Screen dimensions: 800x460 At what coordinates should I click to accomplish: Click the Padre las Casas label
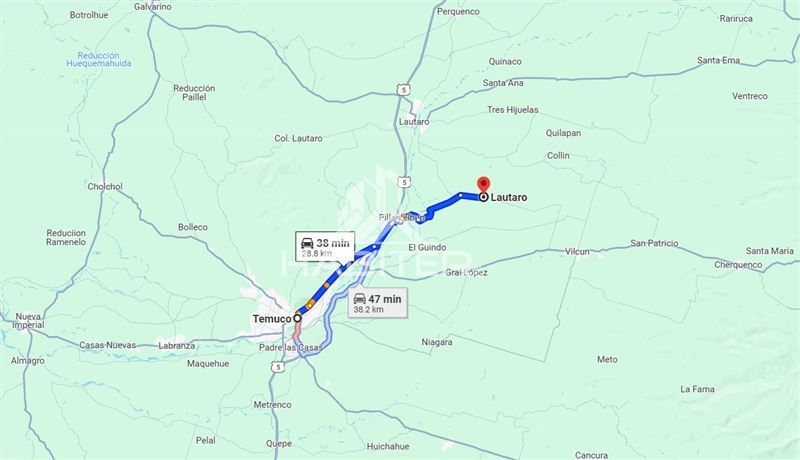pyautogui.click(x=291, y=348)
